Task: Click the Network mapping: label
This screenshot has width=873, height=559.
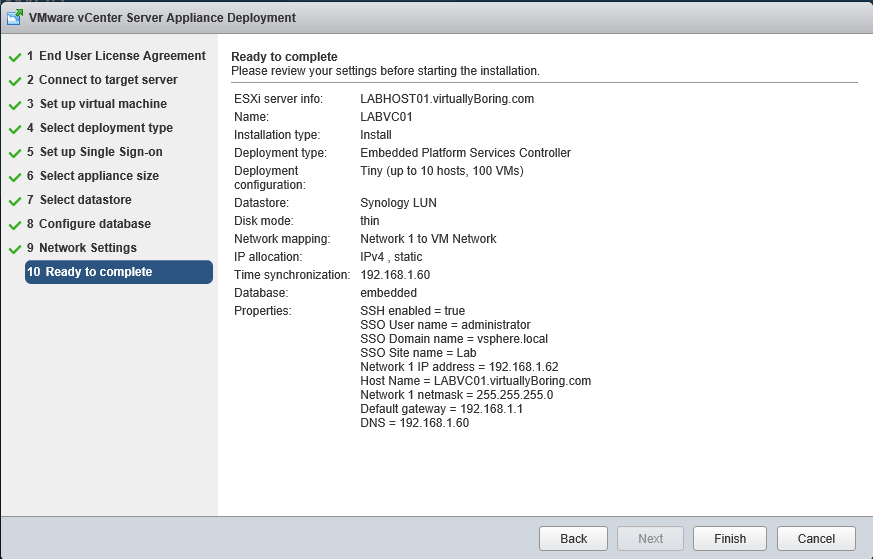Action: point(282,239)
